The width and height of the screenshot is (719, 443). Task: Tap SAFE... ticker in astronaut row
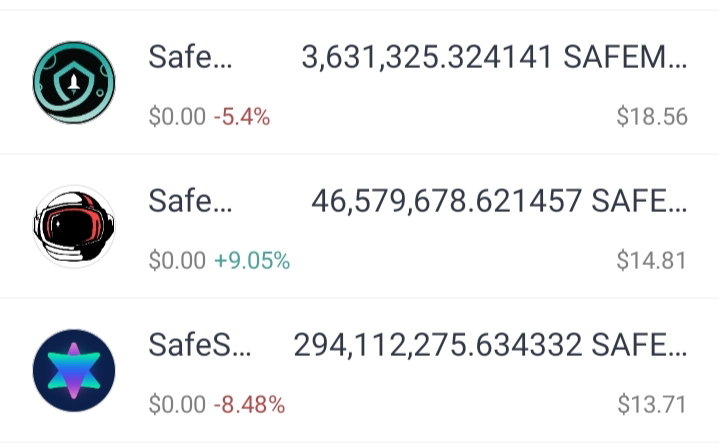639,201
